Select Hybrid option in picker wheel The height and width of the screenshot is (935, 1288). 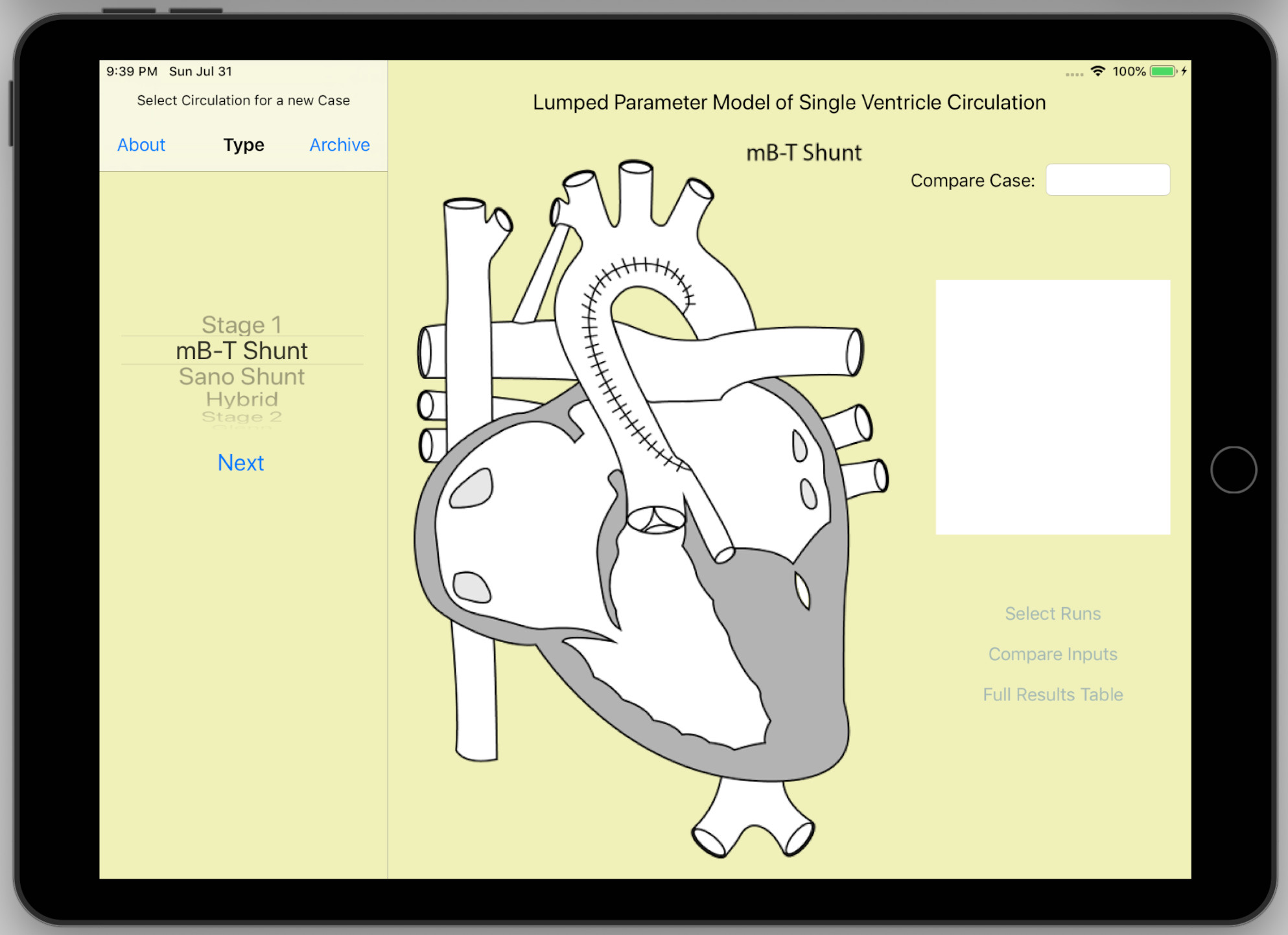click(241, 399)
